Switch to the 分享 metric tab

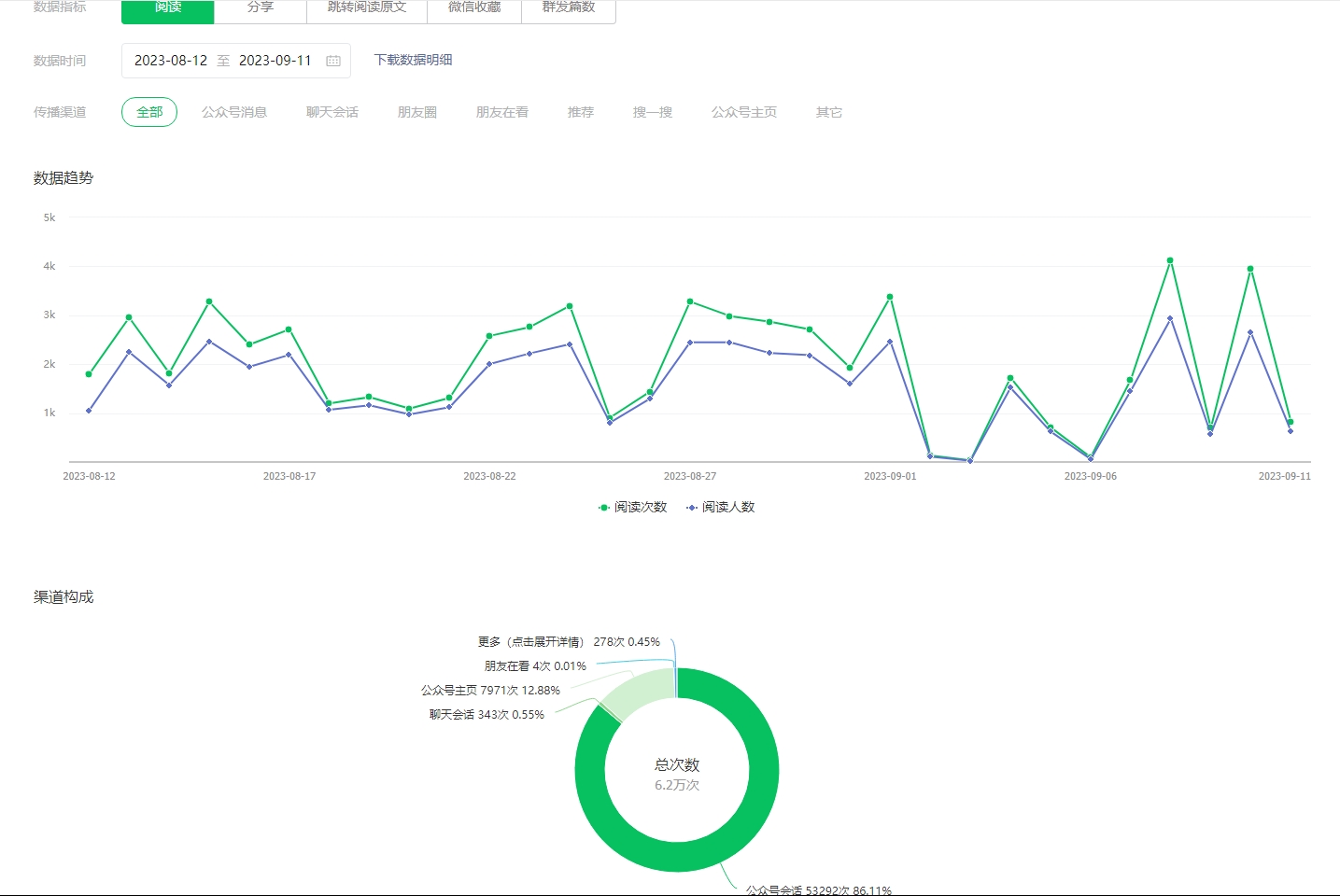coord(261,8)
